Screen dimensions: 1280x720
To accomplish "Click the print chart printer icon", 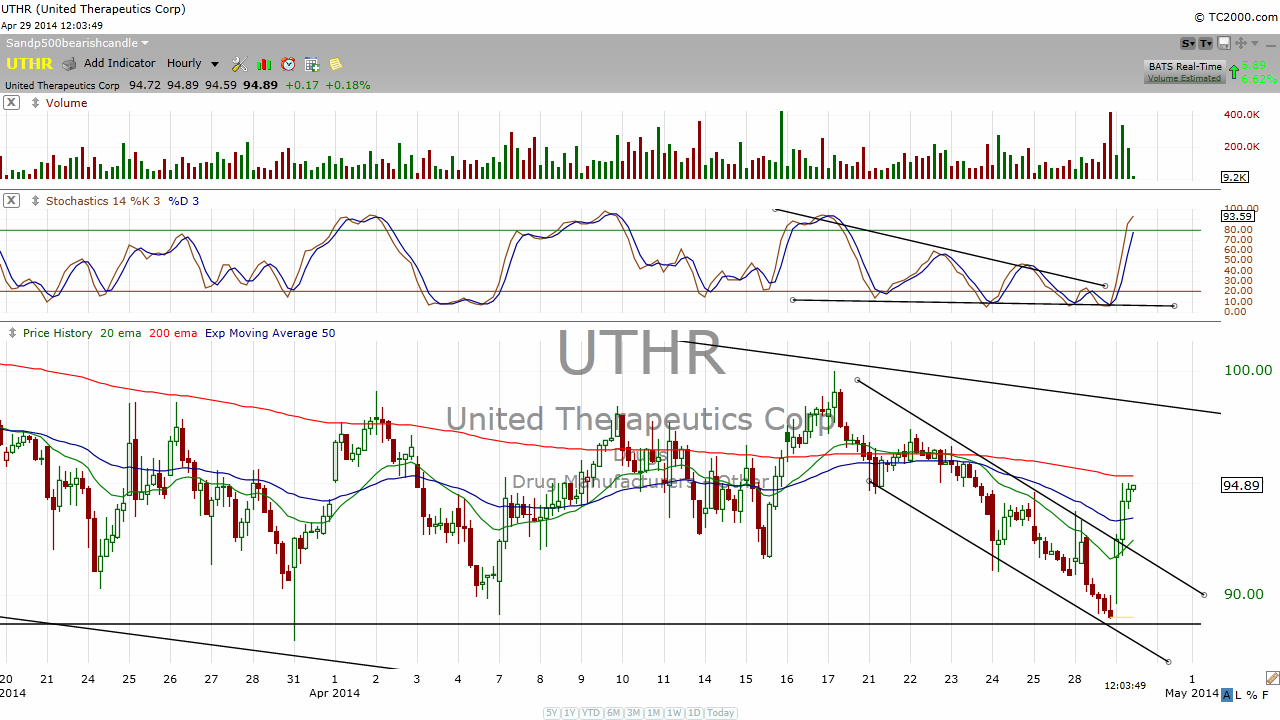I will (x=69, y=64).
